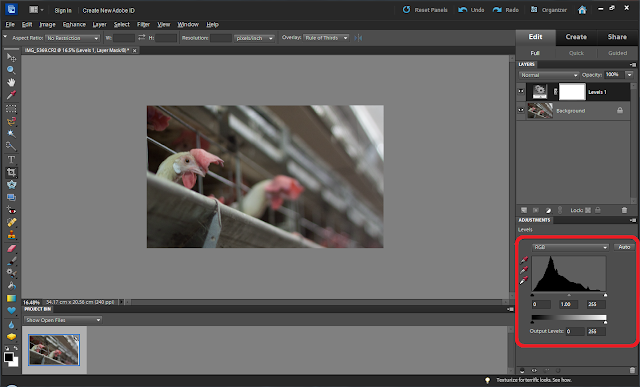This screenshot has width=640, height=387.
Task: Select the Paint Bucket tool
Action: click(11, 286)
